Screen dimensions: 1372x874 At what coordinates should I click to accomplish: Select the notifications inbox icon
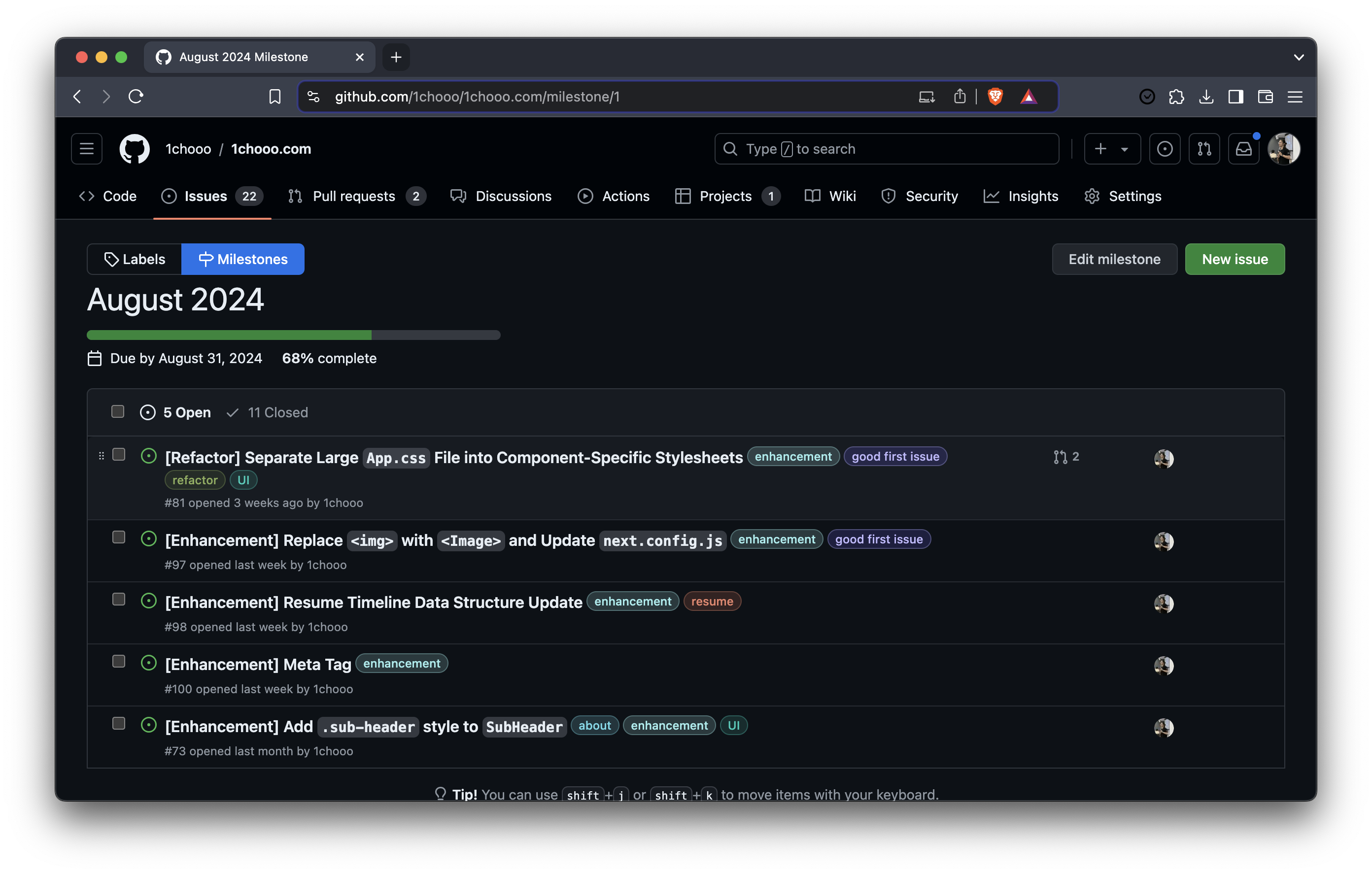pos(1244,149)
